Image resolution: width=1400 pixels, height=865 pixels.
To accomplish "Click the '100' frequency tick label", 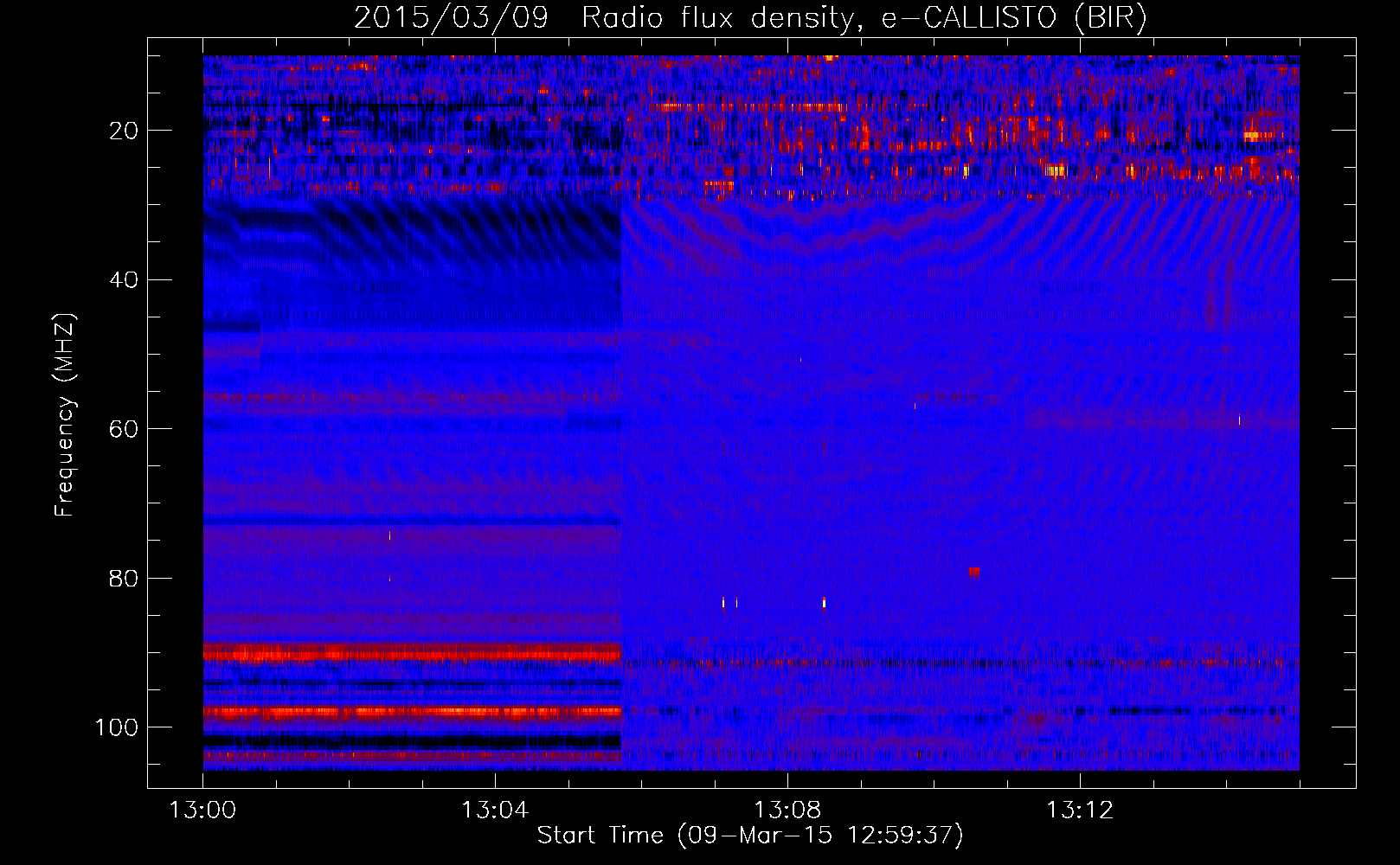I will pyautogui.click(x=117, y=727).
